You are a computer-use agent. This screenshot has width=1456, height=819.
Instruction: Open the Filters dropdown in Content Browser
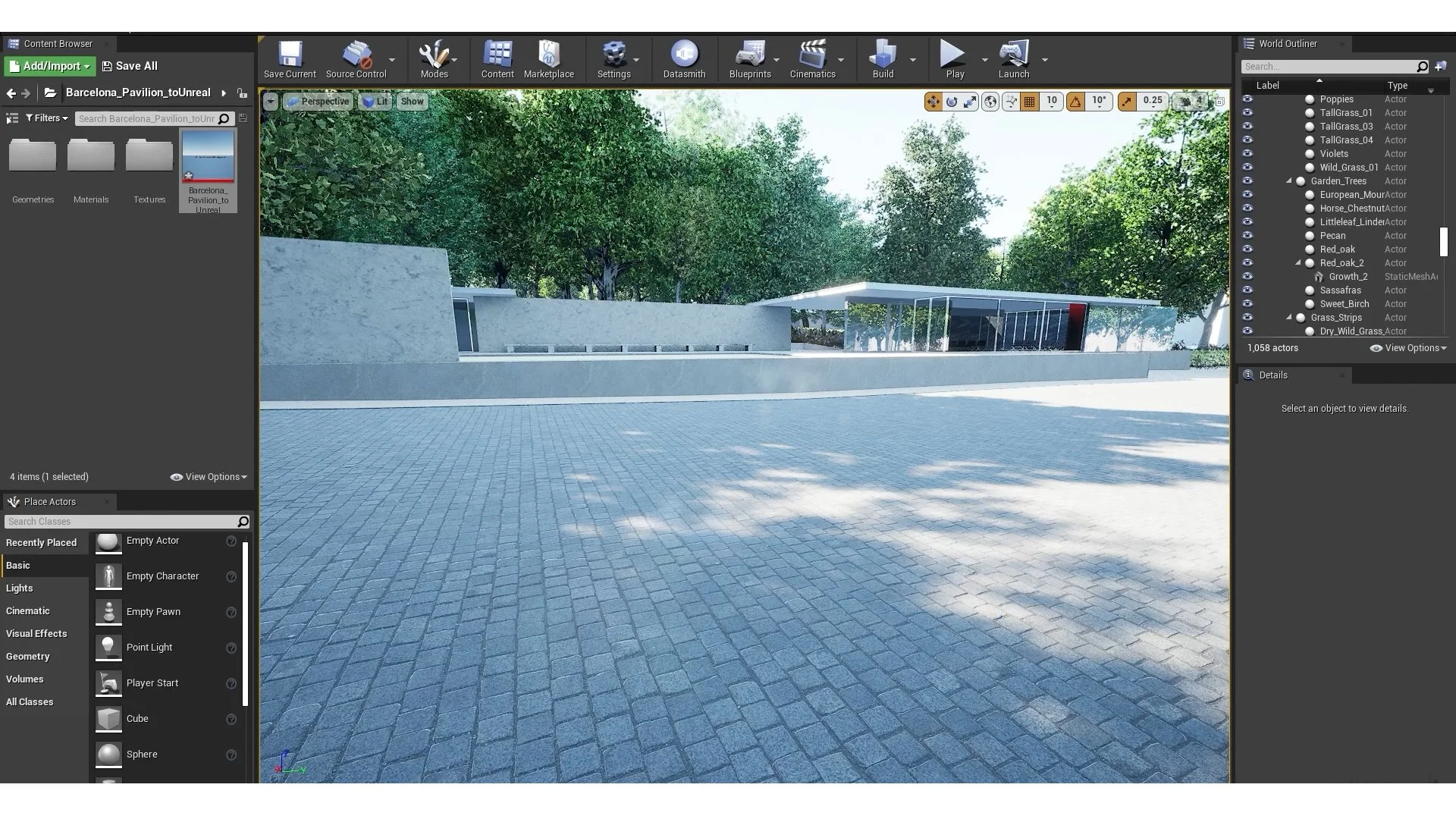tap(47, 118)
